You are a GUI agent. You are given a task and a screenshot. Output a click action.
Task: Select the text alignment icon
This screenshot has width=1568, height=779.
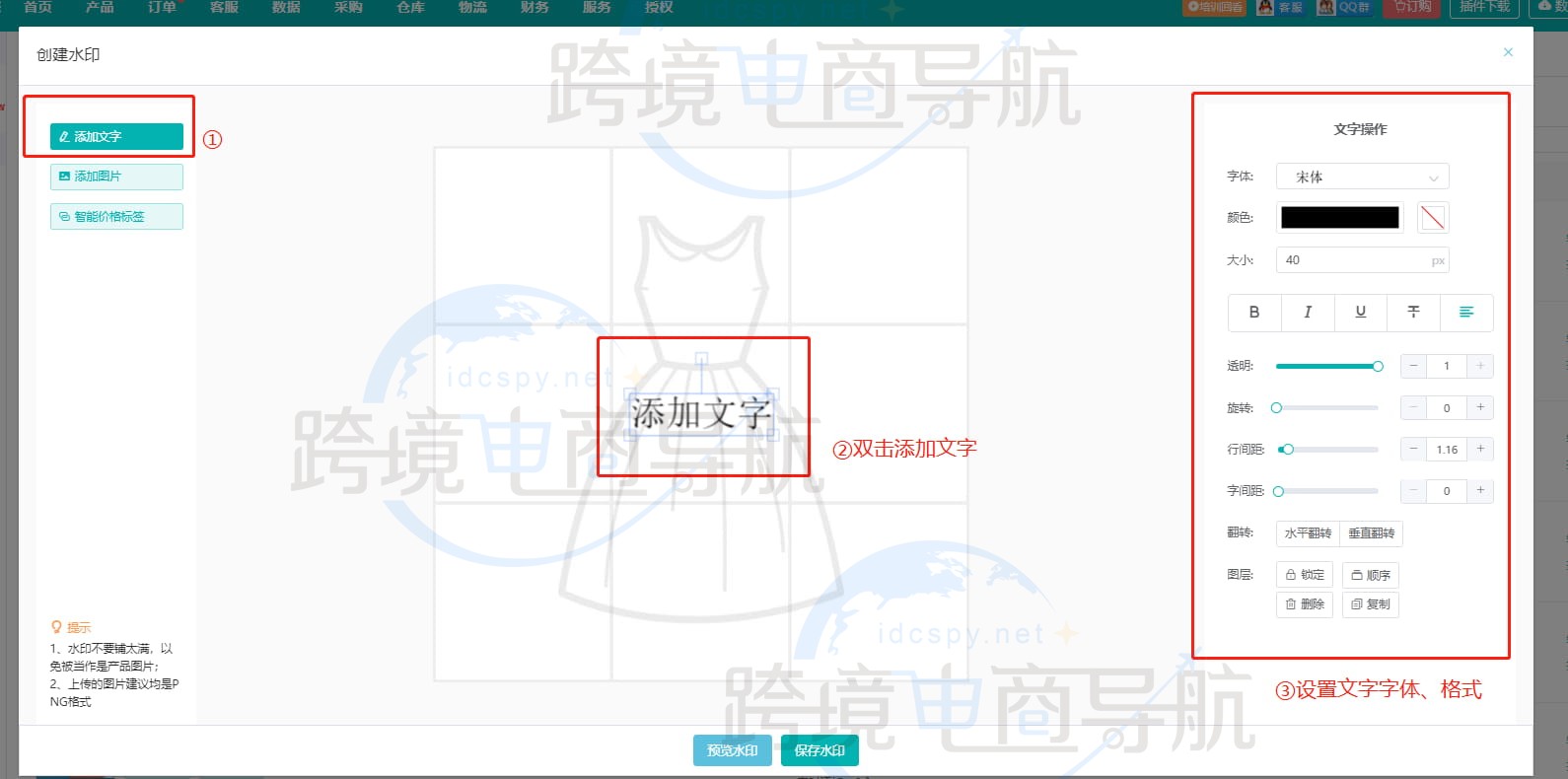coord(1466,312)
